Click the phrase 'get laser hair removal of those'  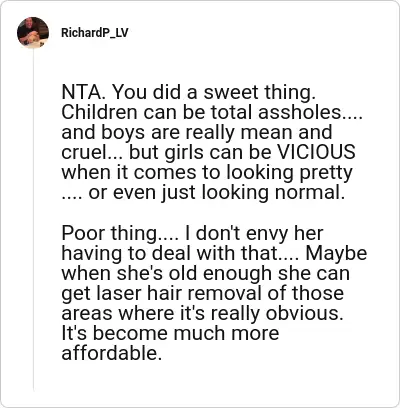click(x=202, y=294)
